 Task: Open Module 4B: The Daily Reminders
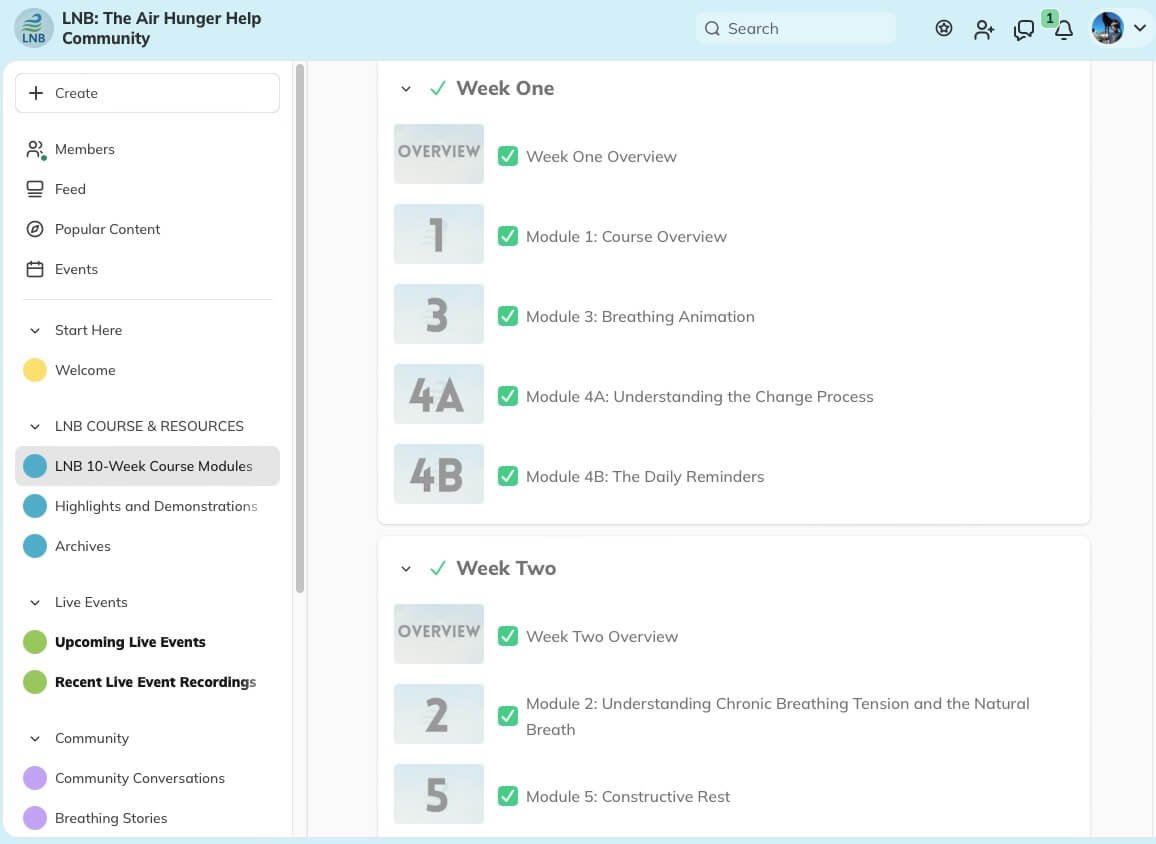pyautogui.click(x=645, y=477)
